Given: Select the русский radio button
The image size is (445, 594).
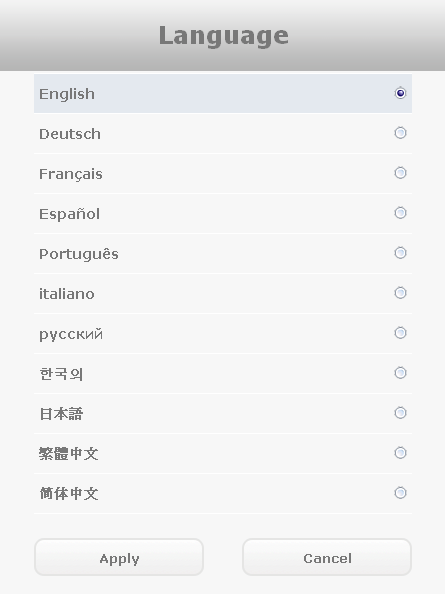Looking at the screenshot, I should [x=400, y=333].
